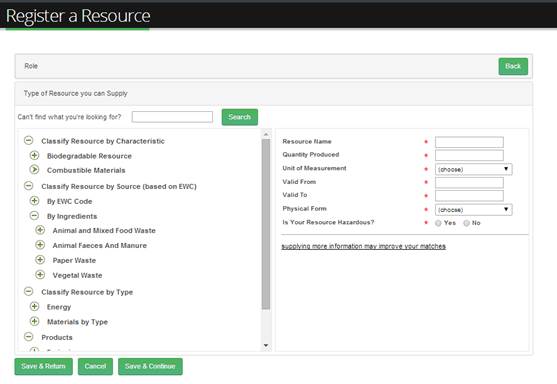Click the tree scrollbar down arrow
Screen dimensions: 557x384
[266, 345]
